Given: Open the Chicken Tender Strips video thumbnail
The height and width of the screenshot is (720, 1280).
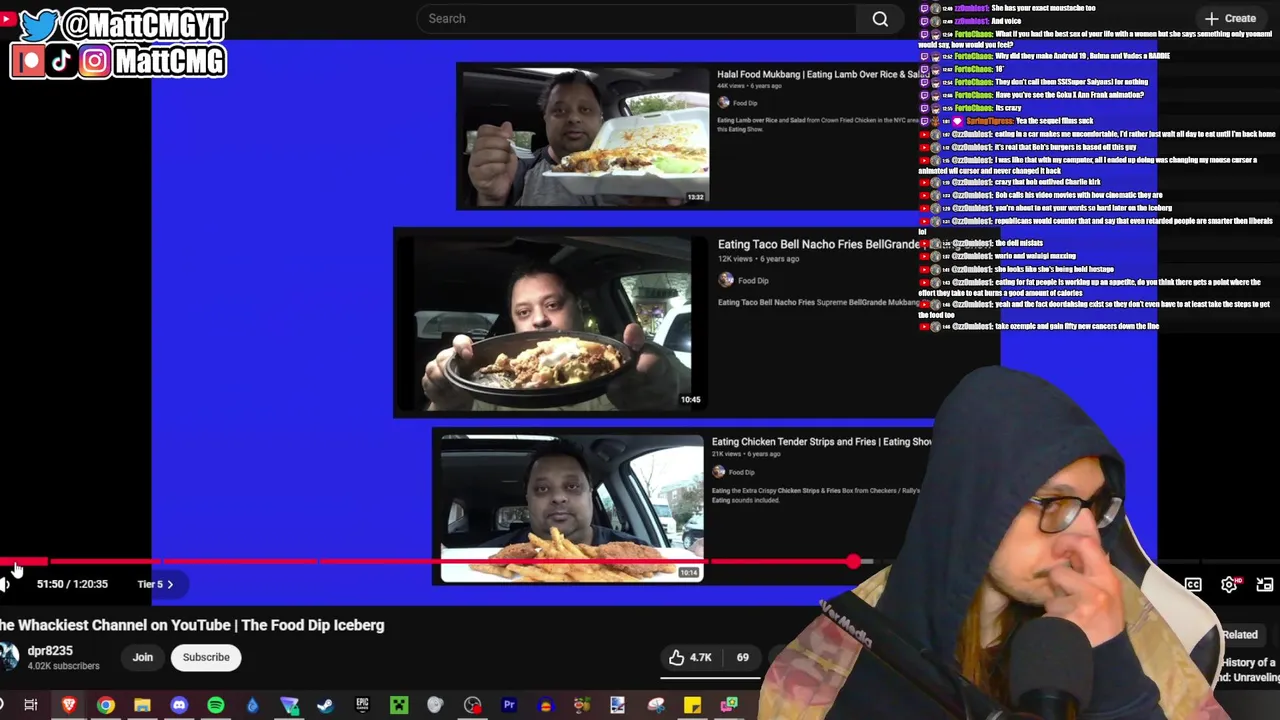Looking at the screenshot, I should [571, 507].
